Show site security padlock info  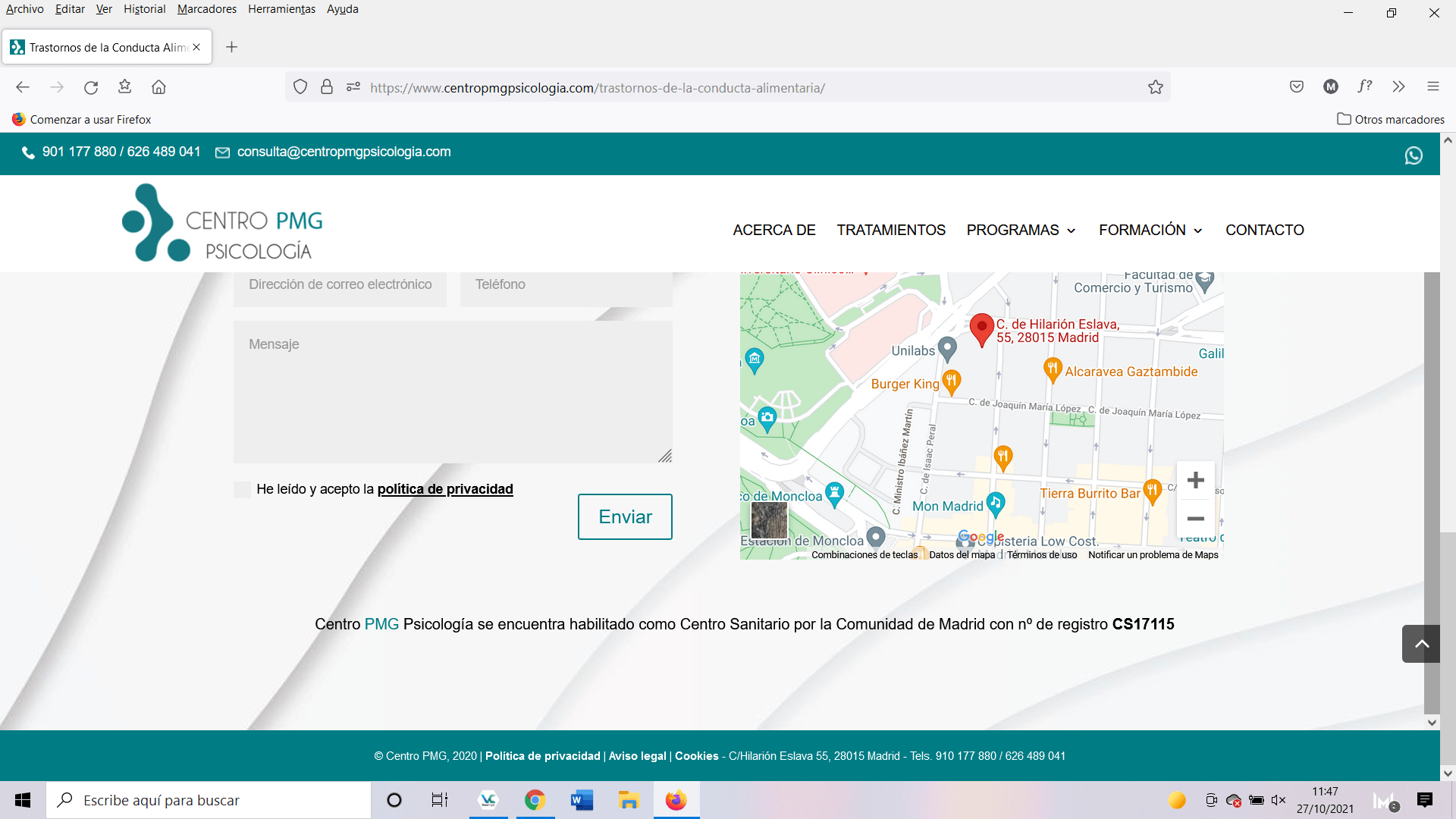(327, 87)
